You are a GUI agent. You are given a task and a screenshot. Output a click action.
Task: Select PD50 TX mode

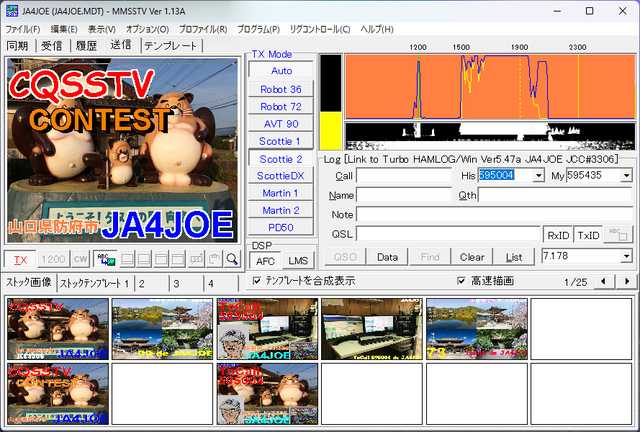coord(281,227)
